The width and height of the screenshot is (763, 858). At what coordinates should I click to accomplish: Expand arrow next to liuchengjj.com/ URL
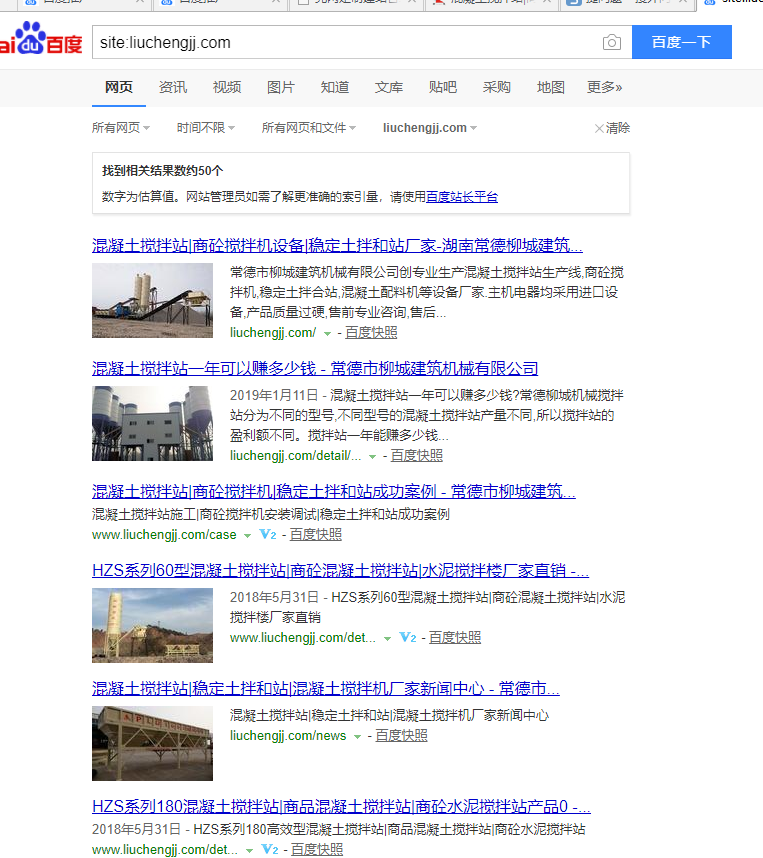(x=327, y=333)
